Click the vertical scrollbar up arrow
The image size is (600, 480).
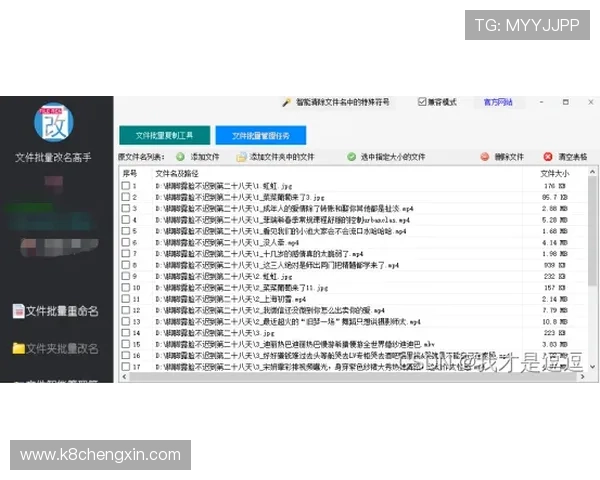coord(592,171)
